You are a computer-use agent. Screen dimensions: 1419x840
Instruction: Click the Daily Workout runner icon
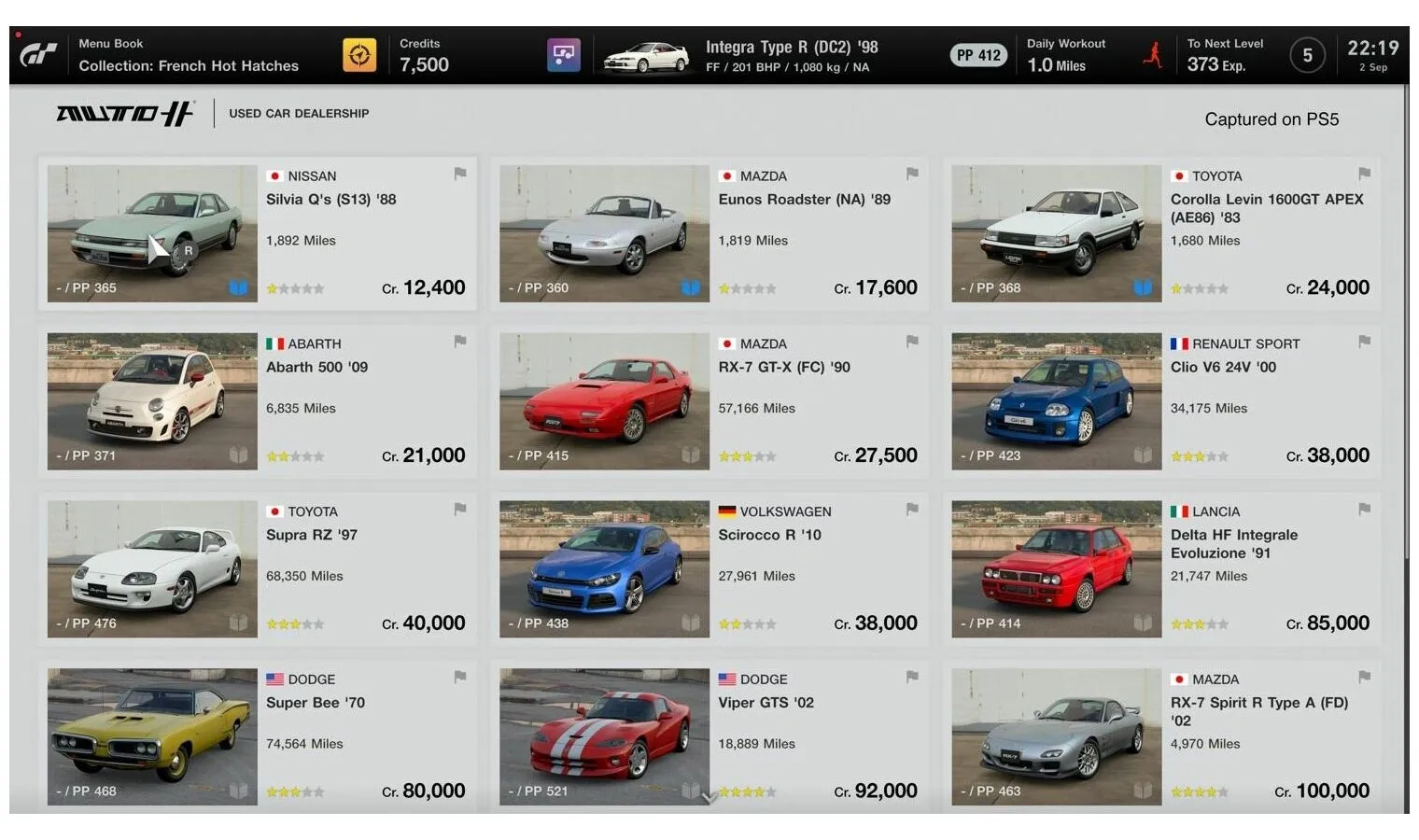(x=1153, y=55)
